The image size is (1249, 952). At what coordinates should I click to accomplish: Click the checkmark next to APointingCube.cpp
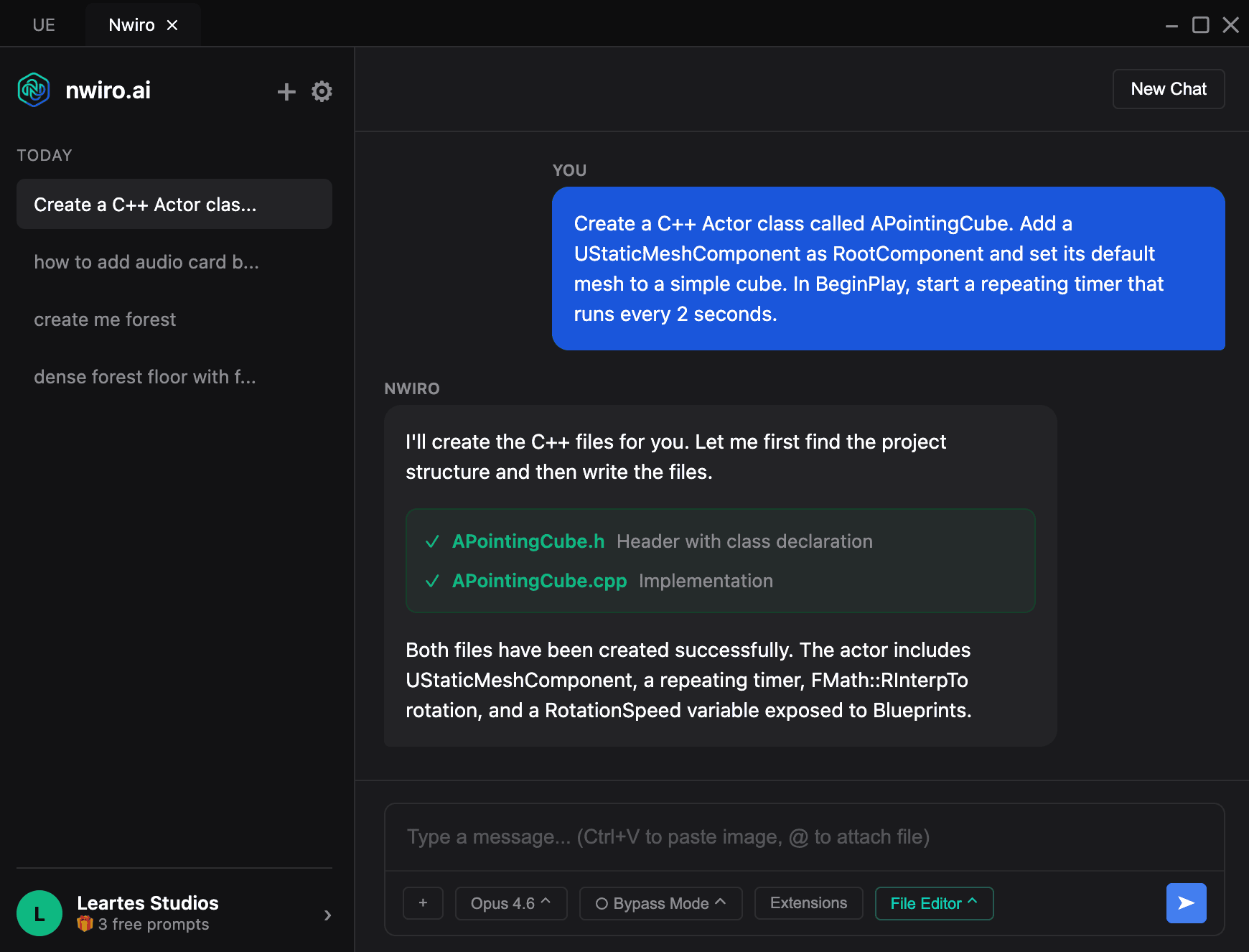[432, 581]
